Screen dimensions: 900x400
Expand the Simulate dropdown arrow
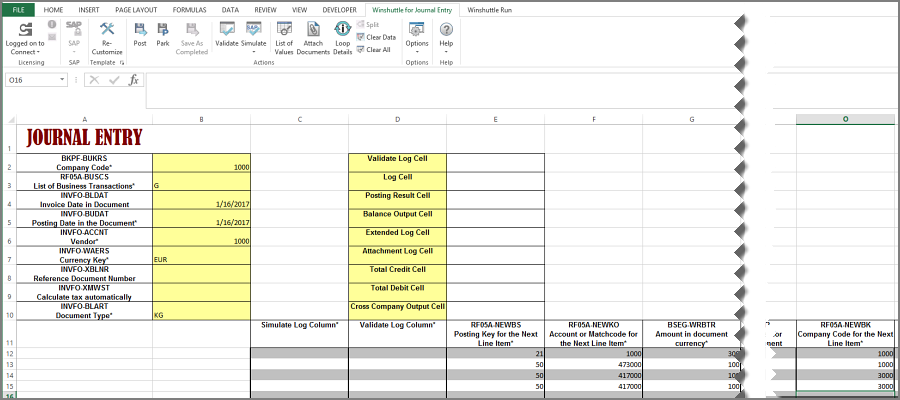253,52
